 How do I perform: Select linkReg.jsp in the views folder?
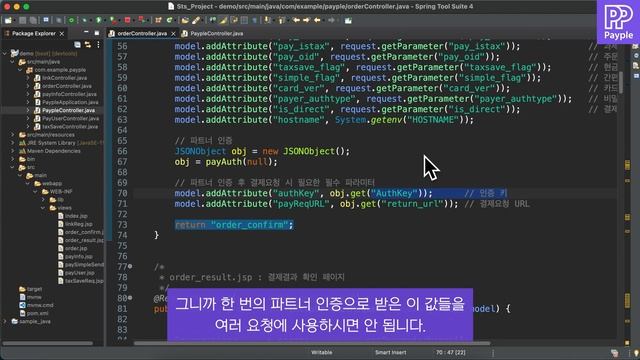point(78,224)
